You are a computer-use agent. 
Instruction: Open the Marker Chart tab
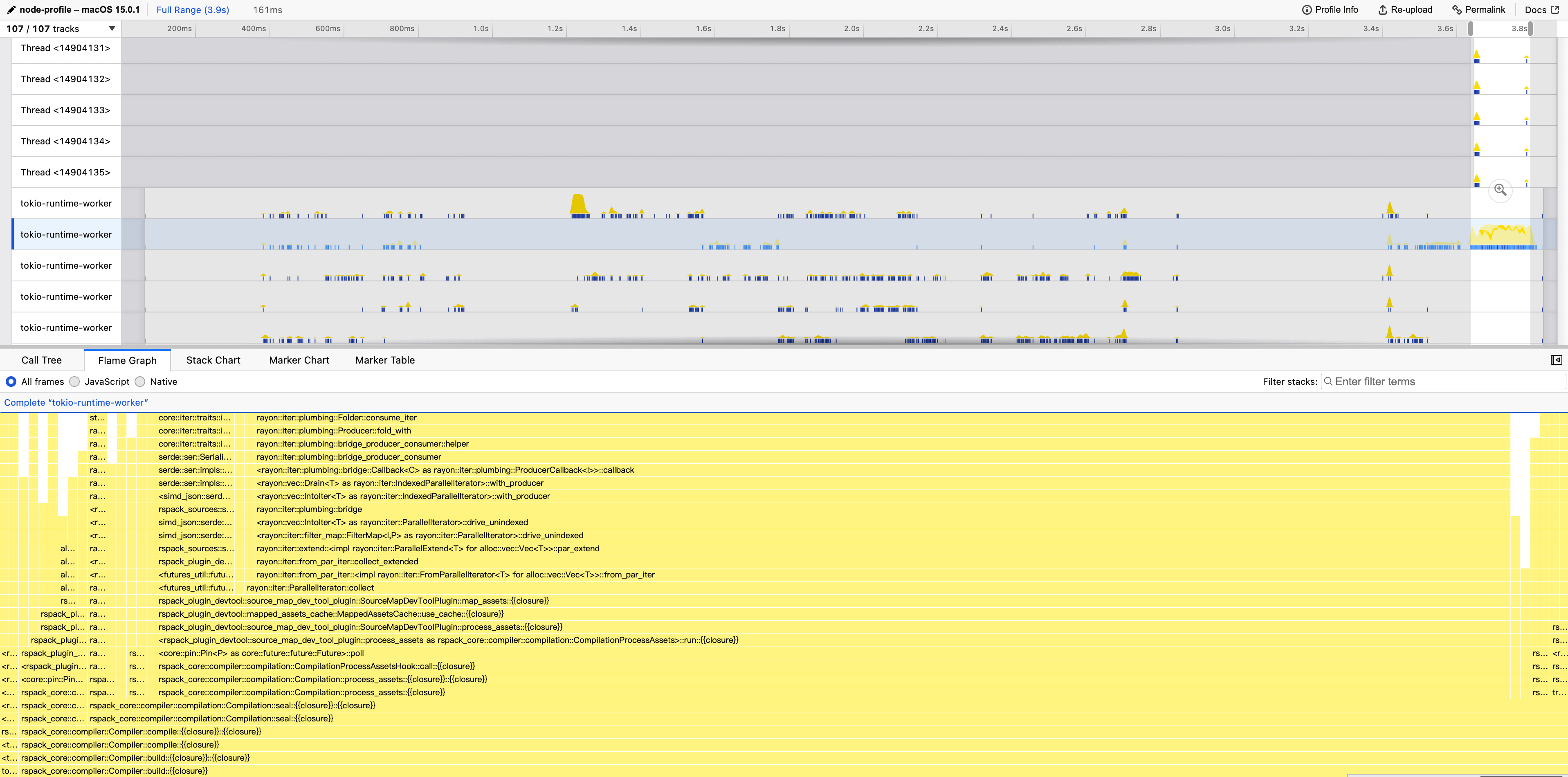[x=299, y=360]
